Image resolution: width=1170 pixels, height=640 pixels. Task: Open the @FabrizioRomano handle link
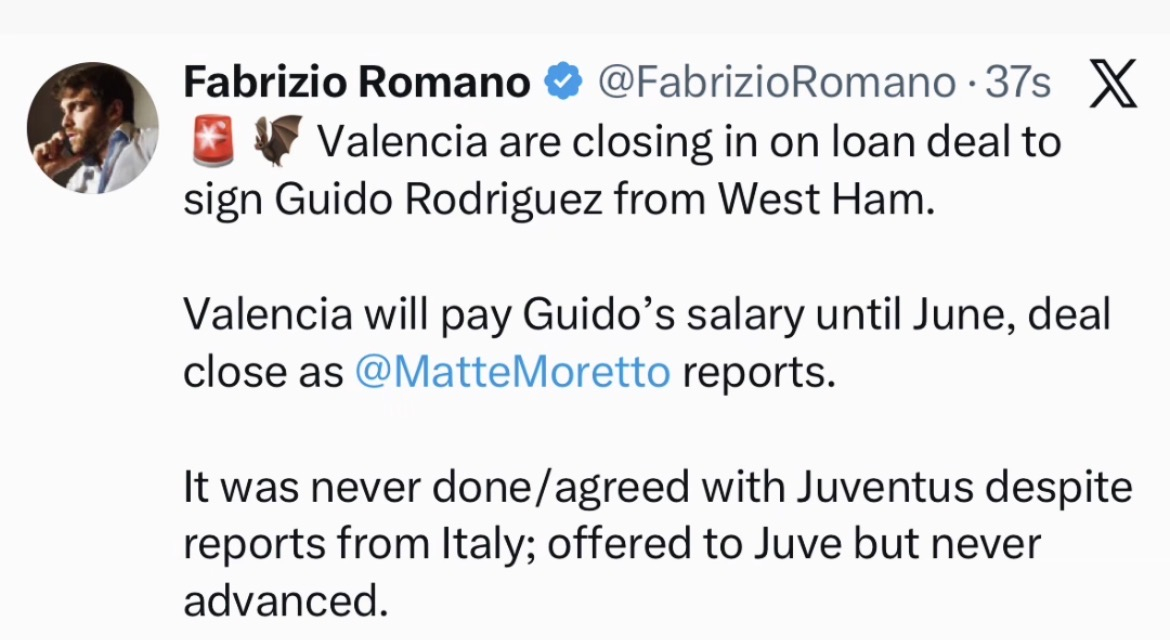pos(776,84)
